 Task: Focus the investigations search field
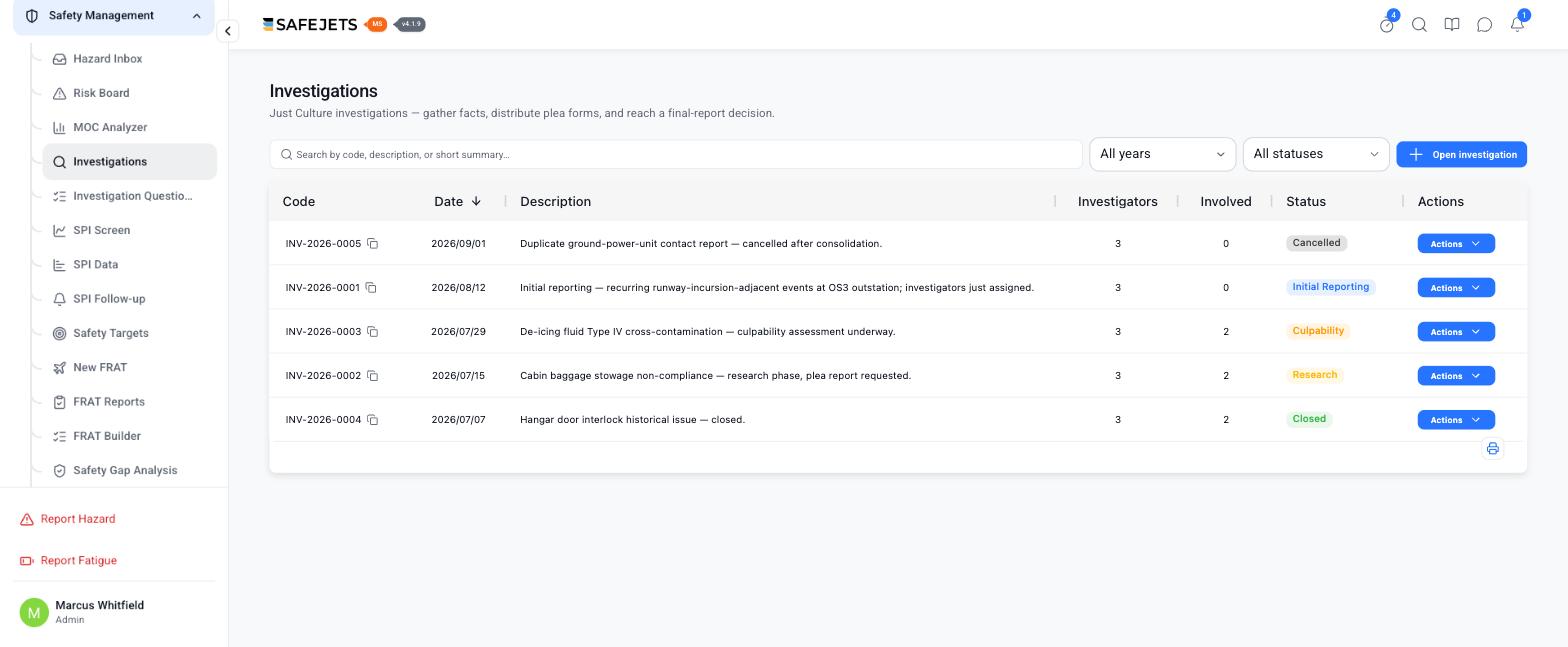tap(676, 155)
